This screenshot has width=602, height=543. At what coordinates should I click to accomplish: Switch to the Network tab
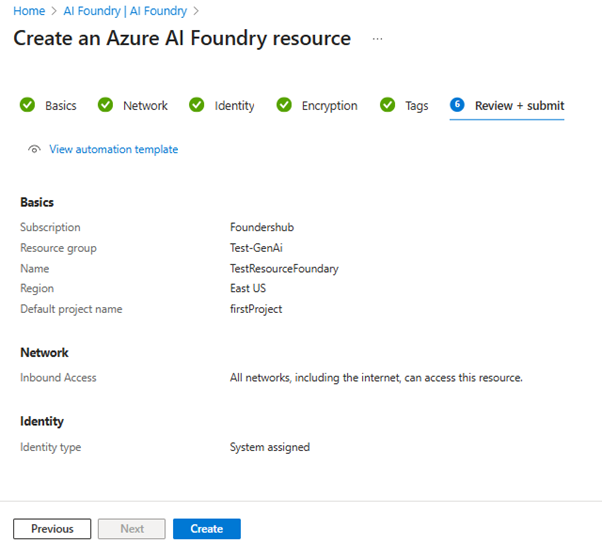click(x=145, y=106)
